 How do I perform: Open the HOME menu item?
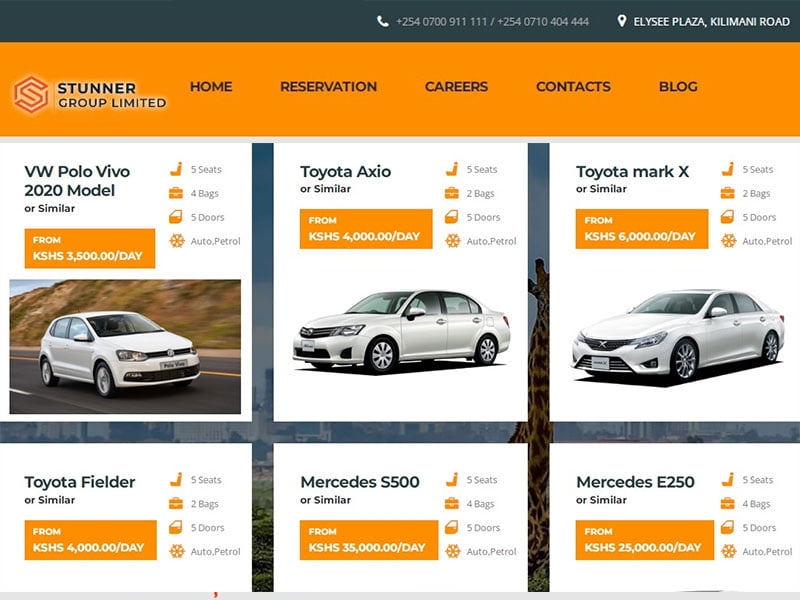coord(211,87)
